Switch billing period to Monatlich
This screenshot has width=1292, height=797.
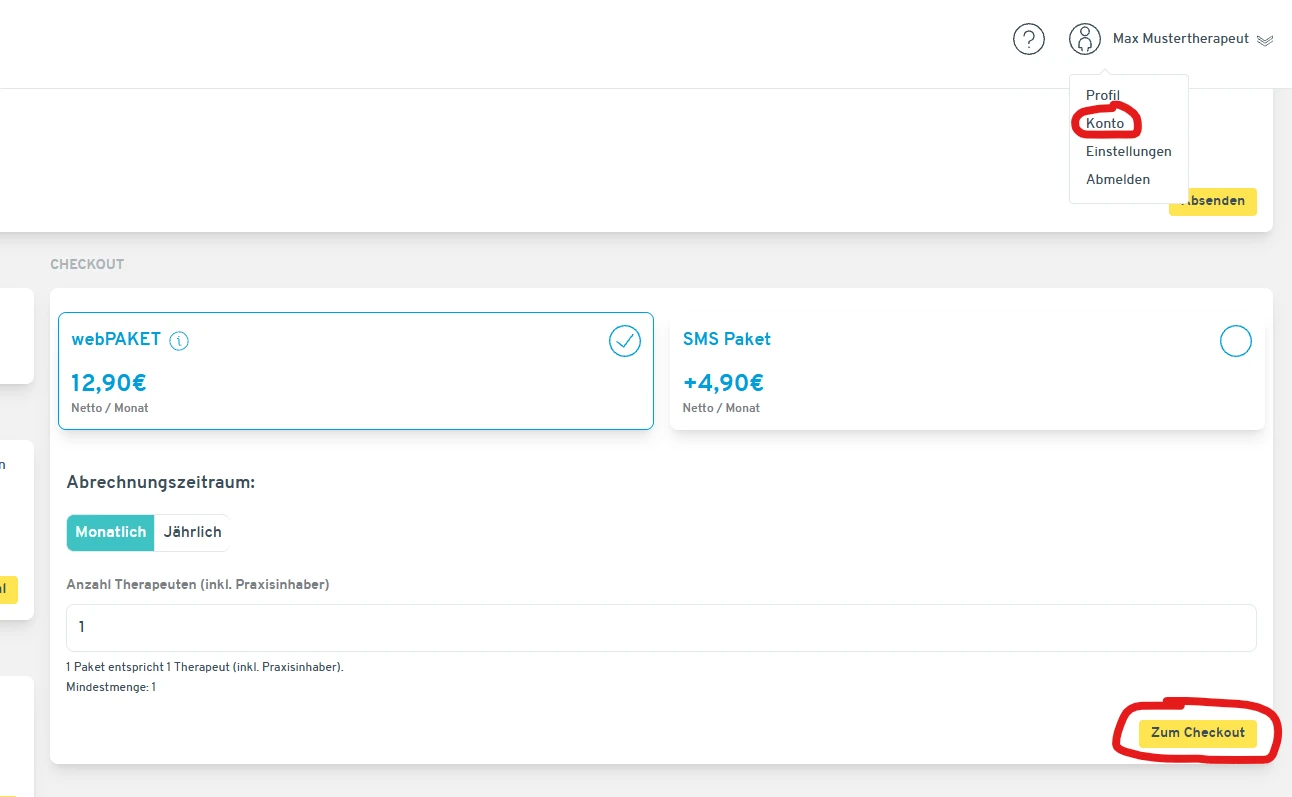(x=110, y=532)
